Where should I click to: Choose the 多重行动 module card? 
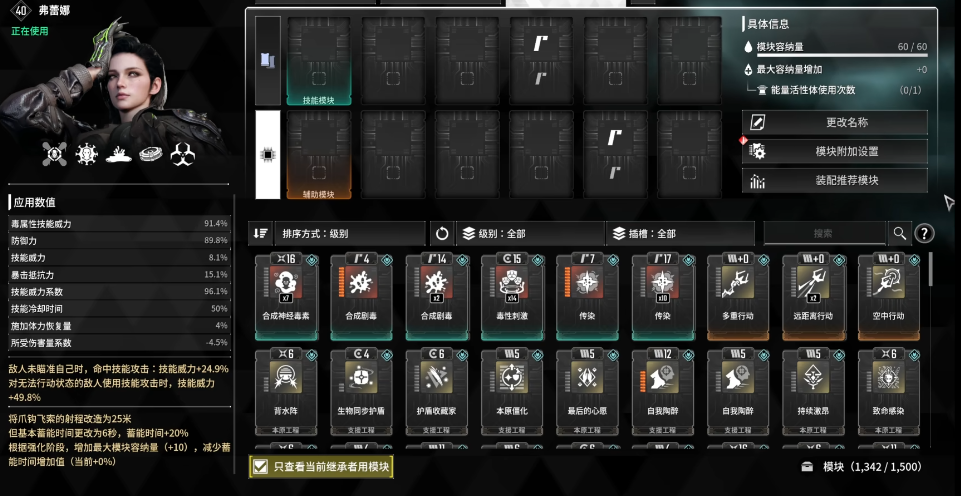pyautogui.click(x=739, y=297)
